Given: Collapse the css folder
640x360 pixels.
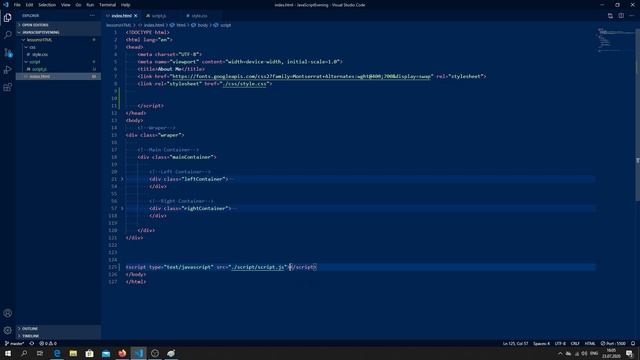Looking at the screenshot, I should (x=58, y=47).
